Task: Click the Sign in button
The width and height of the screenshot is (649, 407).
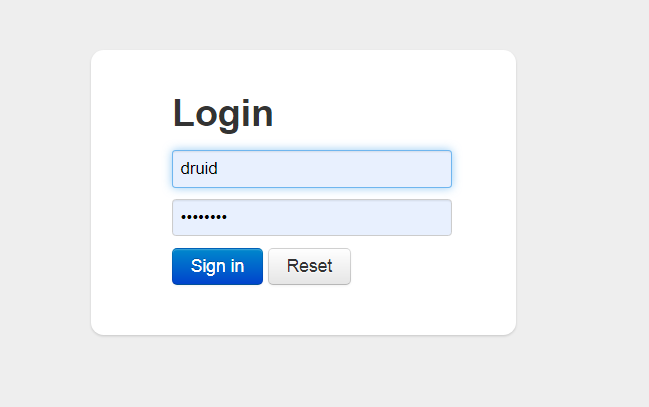Action: tap(217, 266)
